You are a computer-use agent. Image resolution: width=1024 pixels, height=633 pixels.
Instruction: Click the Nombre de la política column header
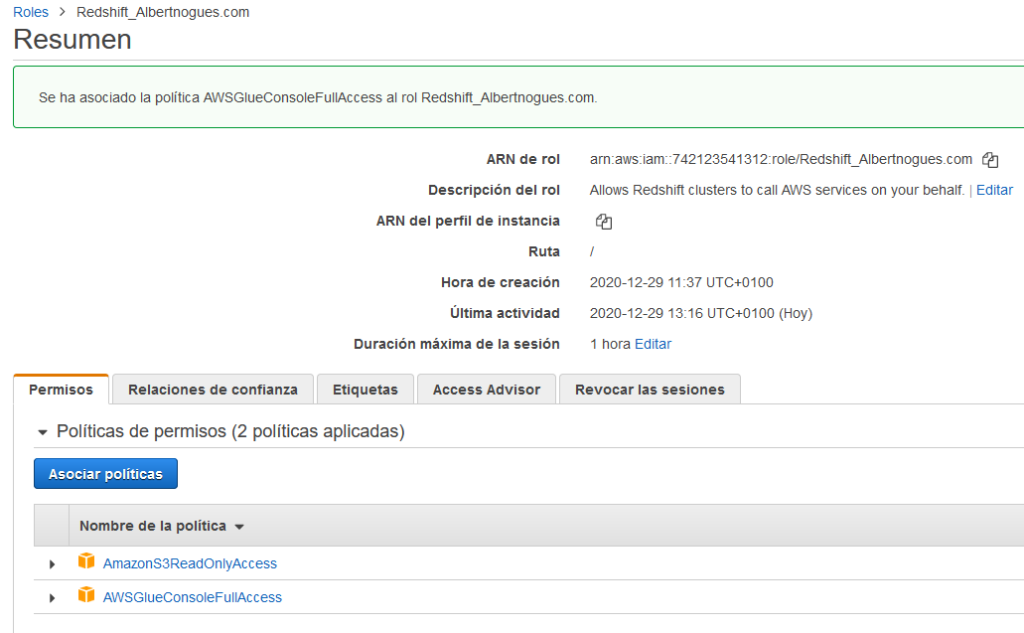(153, 526)
